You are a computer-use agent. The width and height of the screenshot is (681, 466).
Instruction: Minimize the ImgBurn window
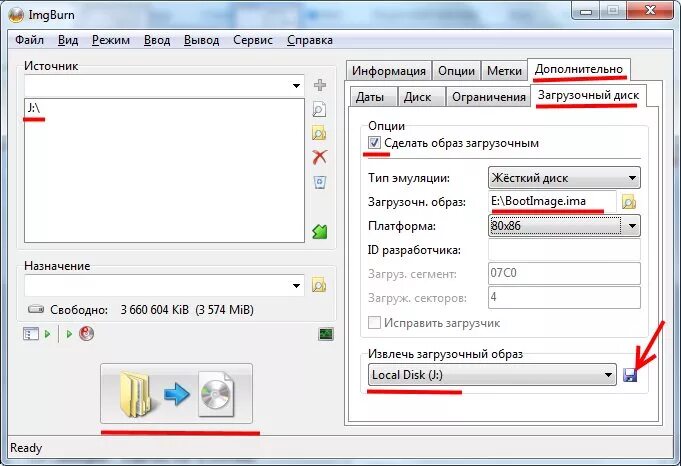(586, 11)
